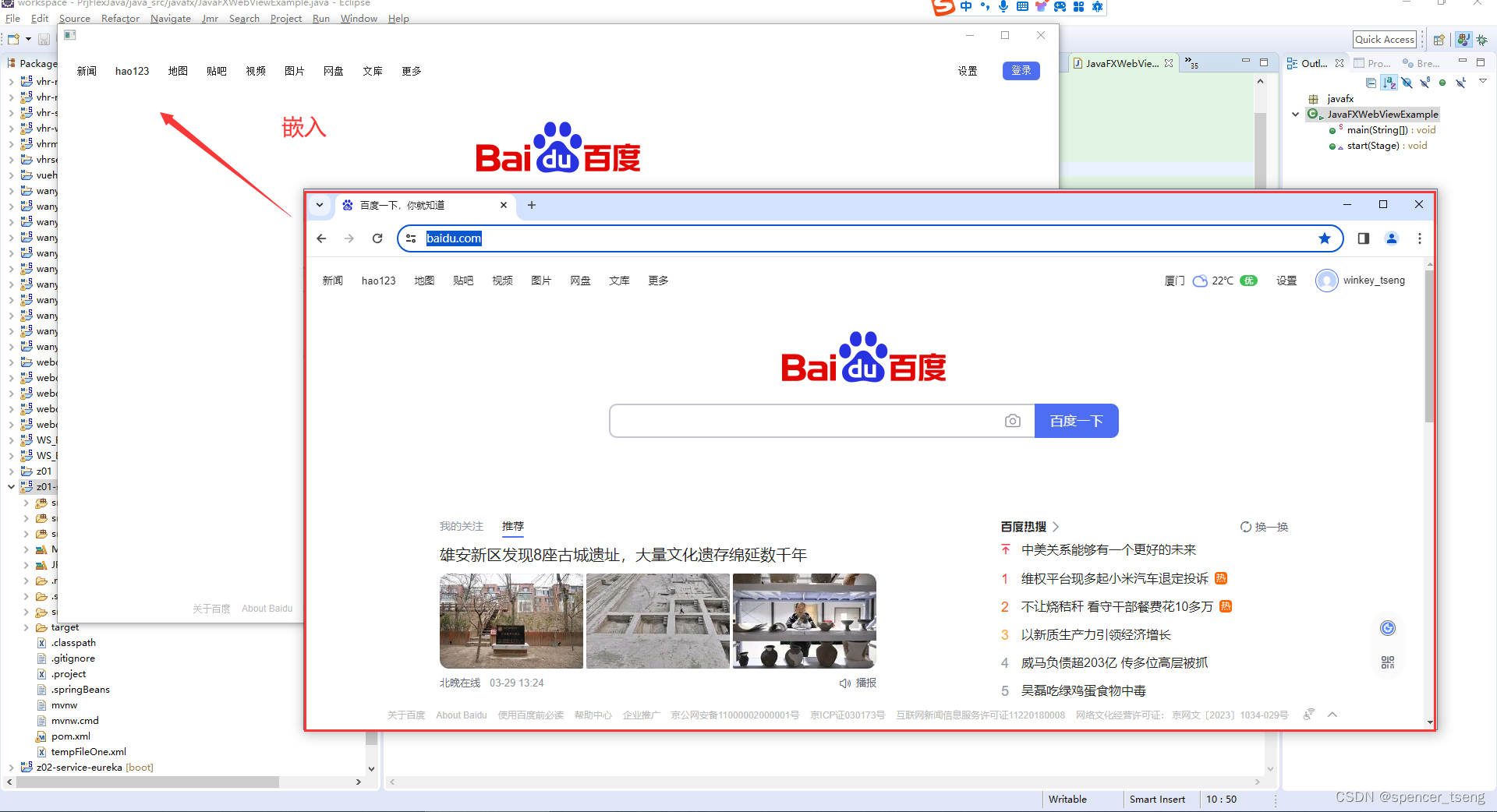Close JavaFXWebVie... editor tab
The width and height of the screenshot is (1497, 812).
(1169, 63)
